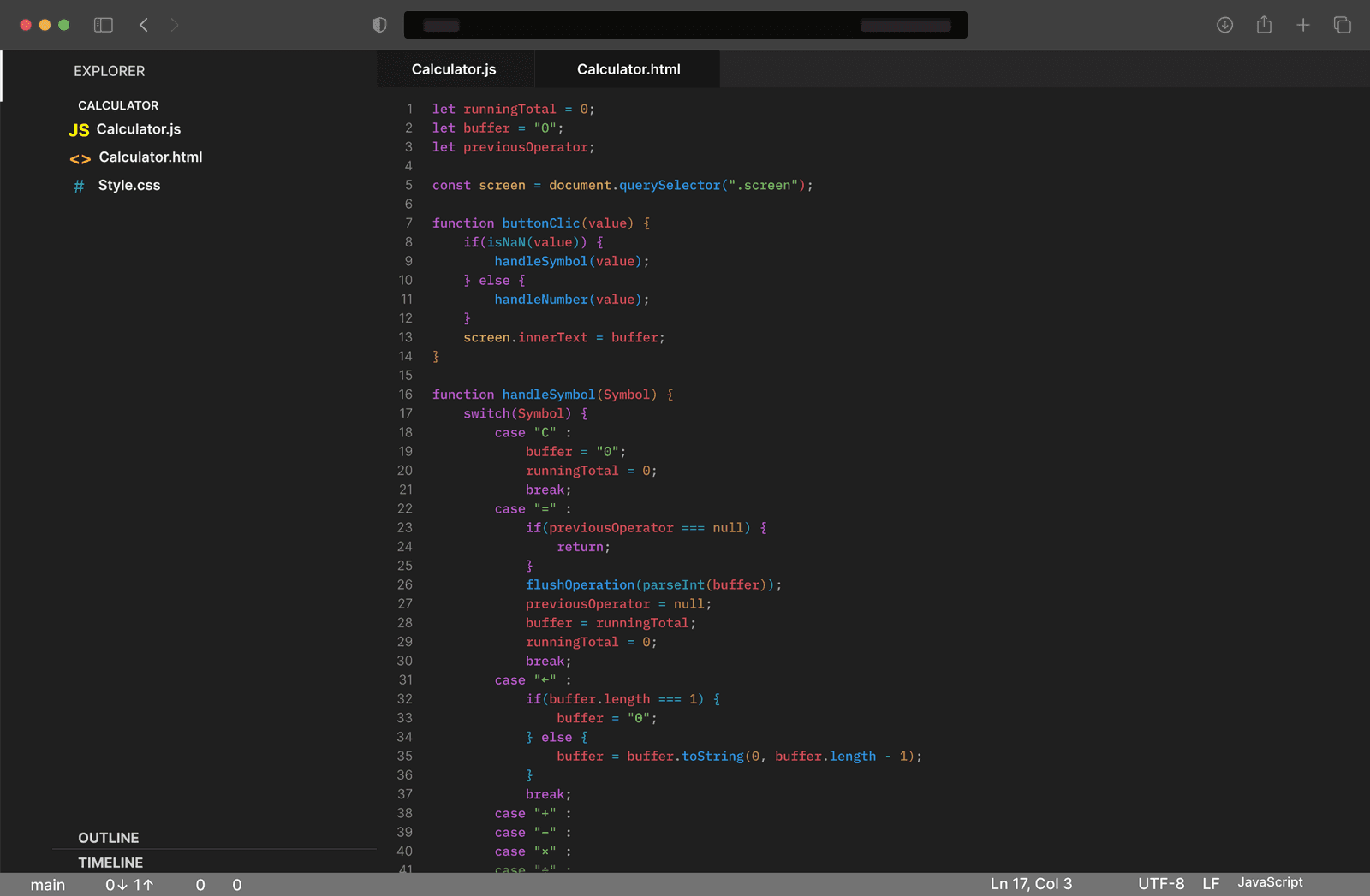Change the JavaScript language mode
The width and height of the screenshot is (1370, 896).
click(1270, 882)
